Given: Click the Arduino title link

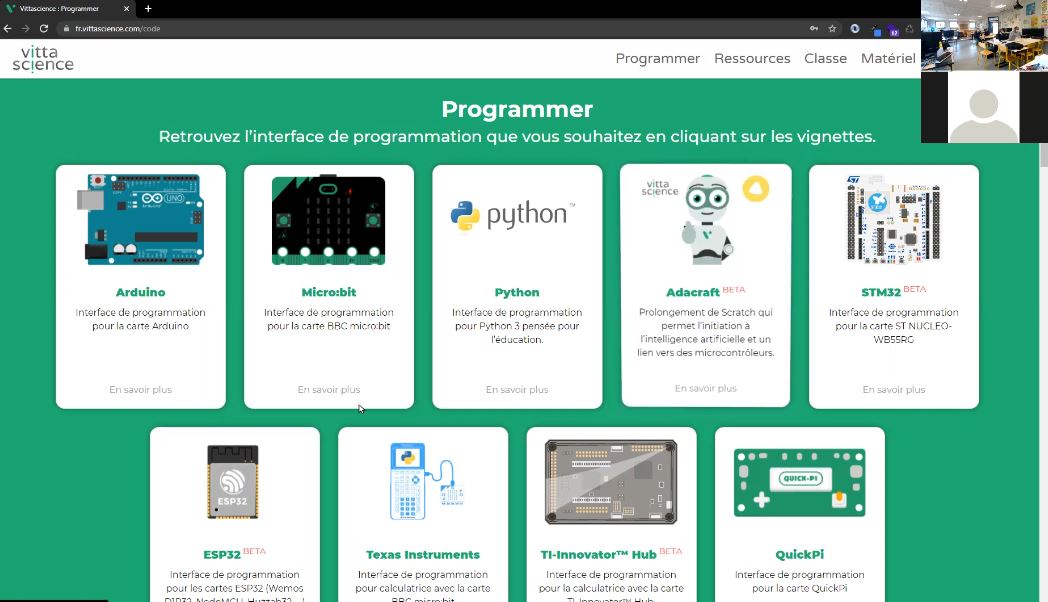Looking at the screenshot, I should click(140, 292).
